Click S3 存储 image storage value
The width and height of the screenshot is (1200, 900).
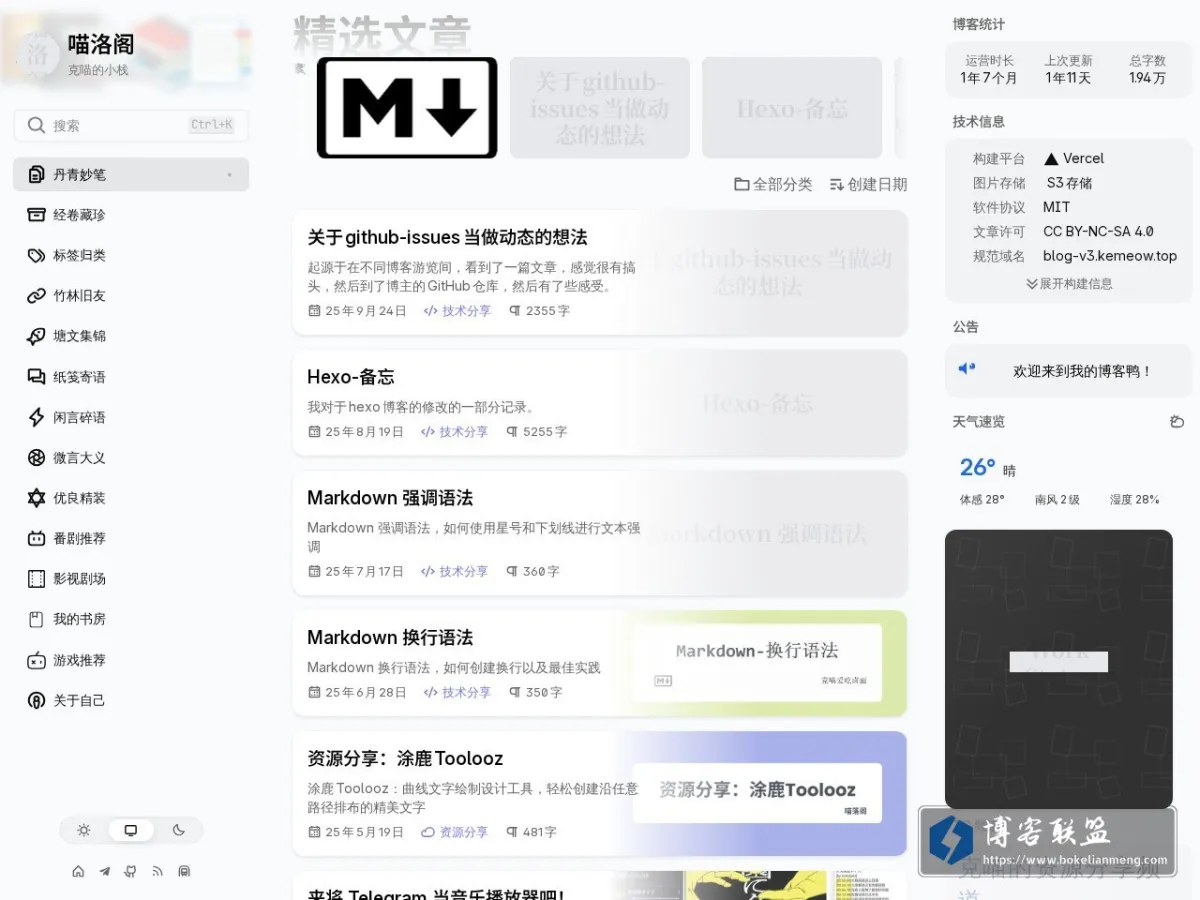point(1068,183)
